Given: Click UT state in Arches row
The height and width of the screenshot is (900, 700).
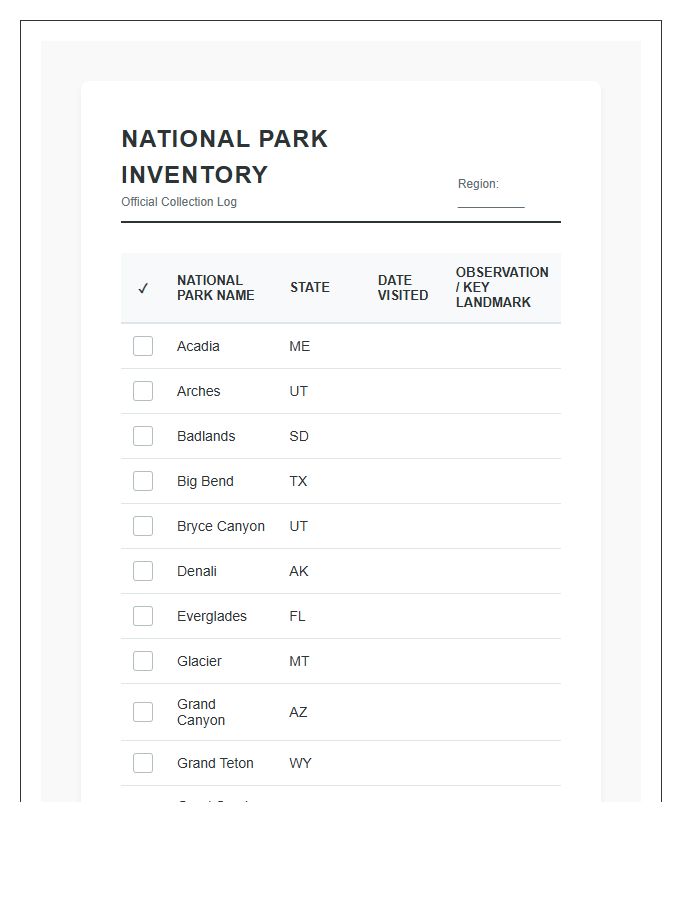Looking at the screenshot, I should (x=298, y=391).
